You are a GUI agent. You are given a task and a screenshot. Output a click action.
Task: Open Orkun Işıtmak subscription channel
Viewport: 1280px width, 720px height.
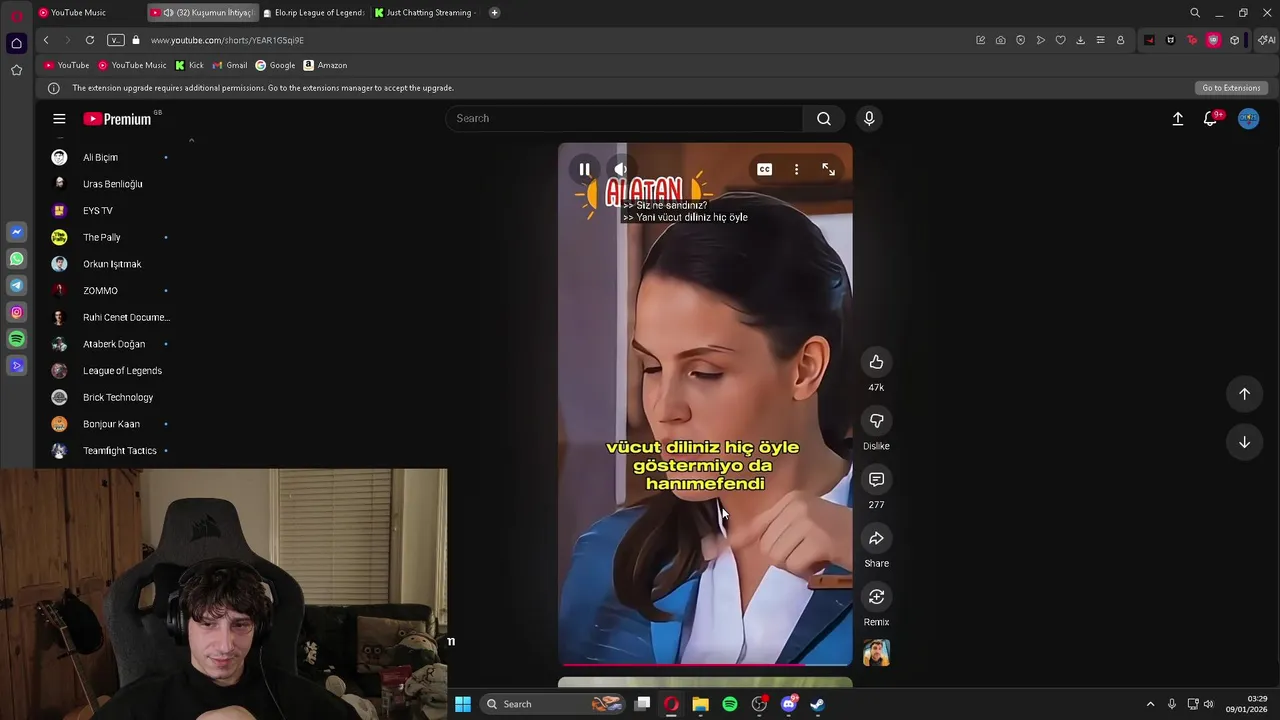pos(110,264)
